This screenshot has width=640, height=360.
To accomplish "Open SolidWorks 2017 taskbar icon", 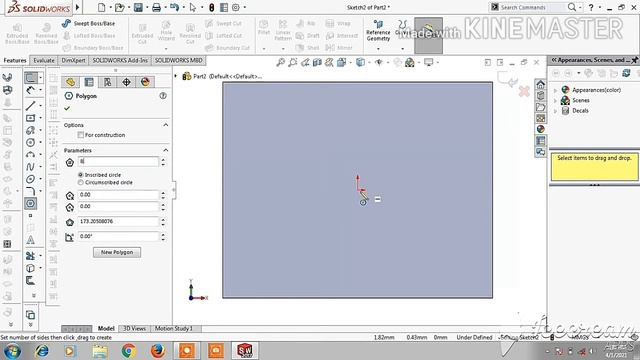I will (x=244, y=351).
